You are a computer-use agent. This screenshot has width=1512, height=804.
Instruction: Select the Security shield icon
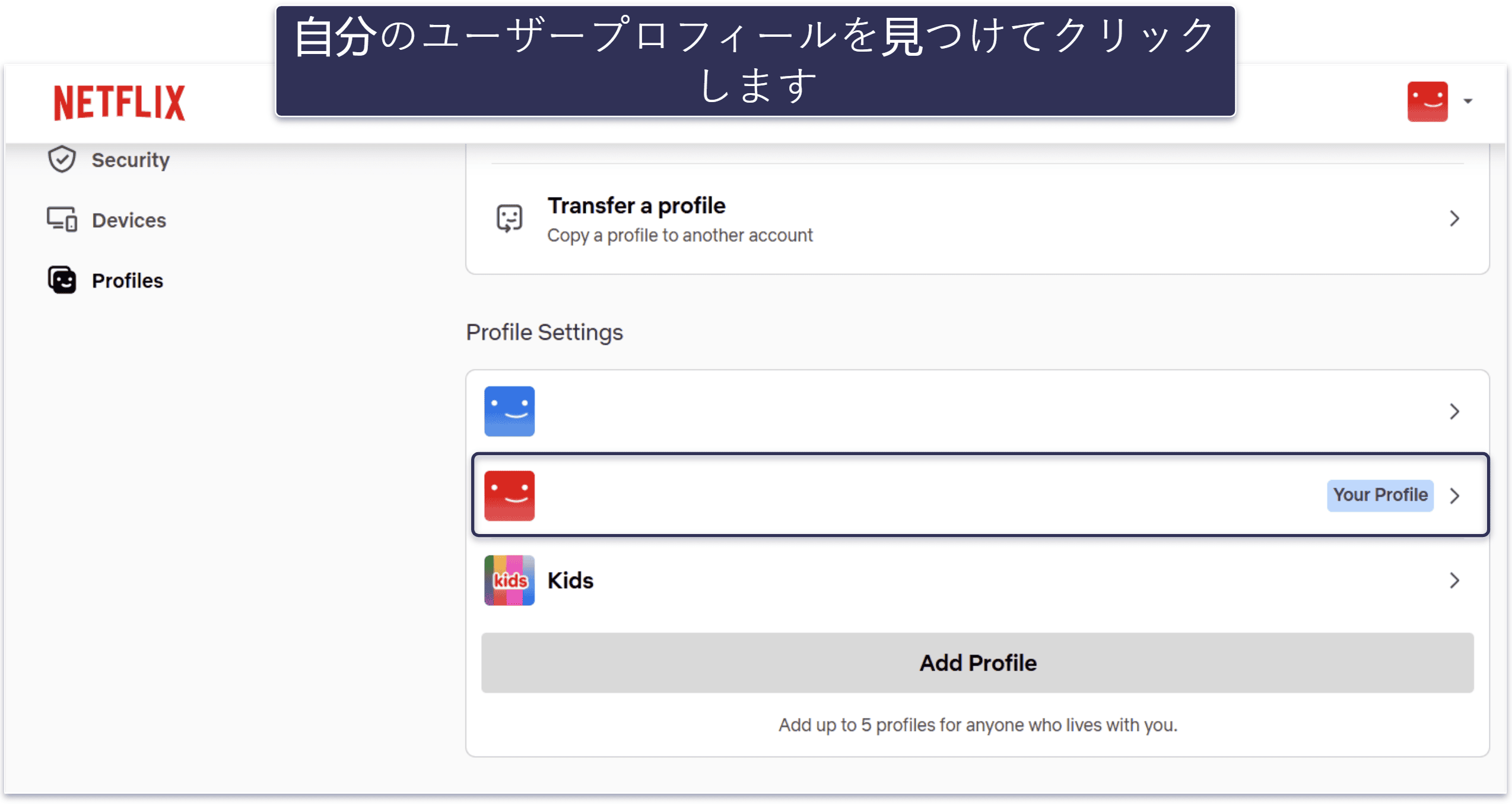62,159
